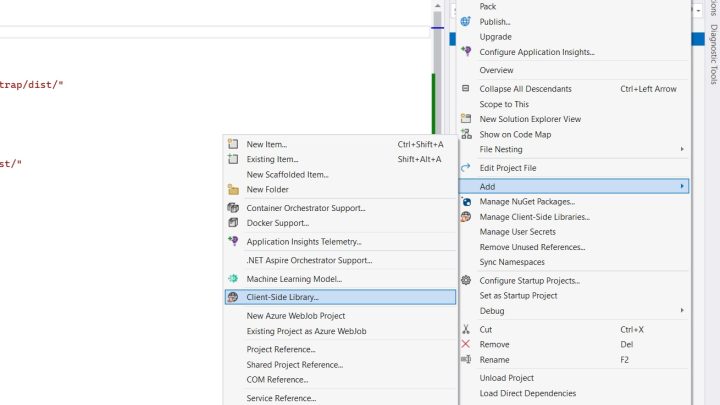Screen dimensions: 720x405
Task: Click the Existing Item icon
Action: tap(233, 159)
